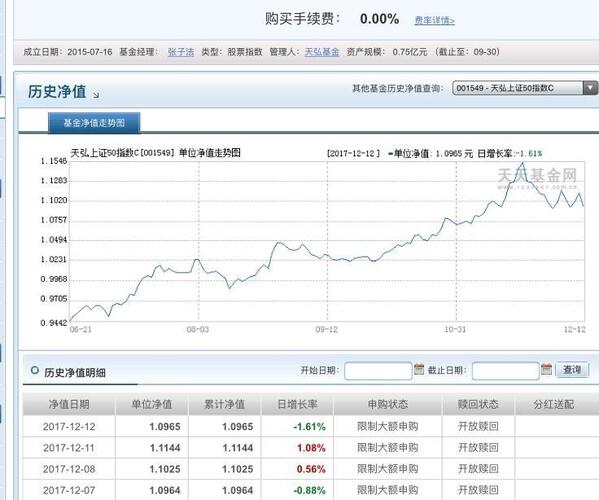This screenshot has width=599, height=500.
Task: Click the 历史净值 section title
Action: point(57,92)
